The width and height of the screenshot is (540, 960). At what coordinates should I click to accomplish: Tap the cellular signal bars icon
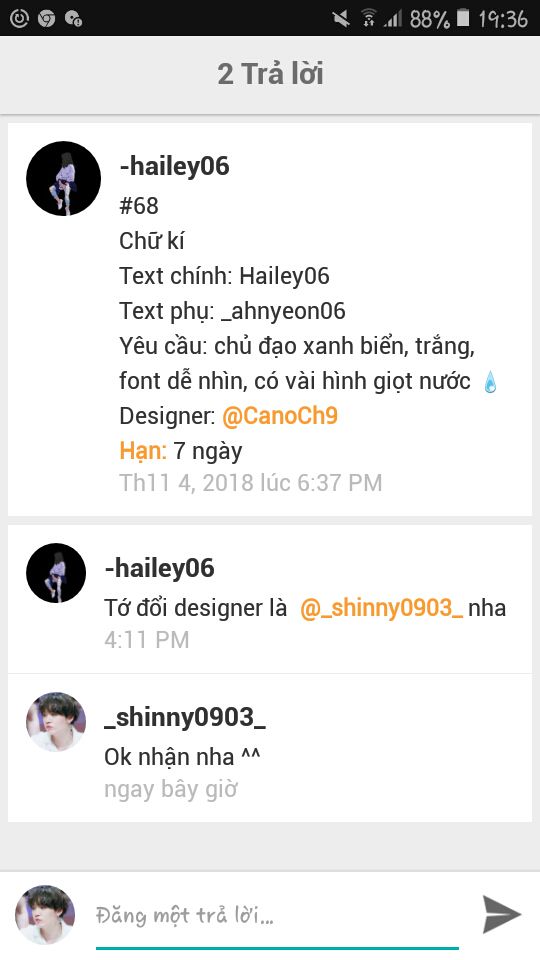click(392, 19)
